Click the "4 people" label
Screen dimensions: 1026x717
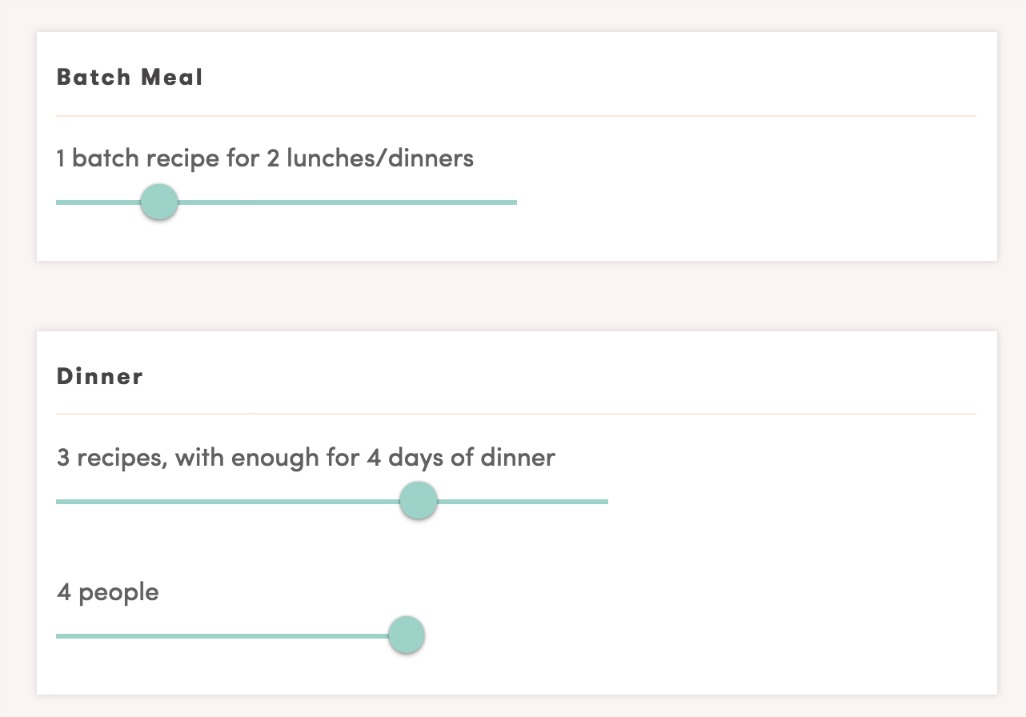107,592
